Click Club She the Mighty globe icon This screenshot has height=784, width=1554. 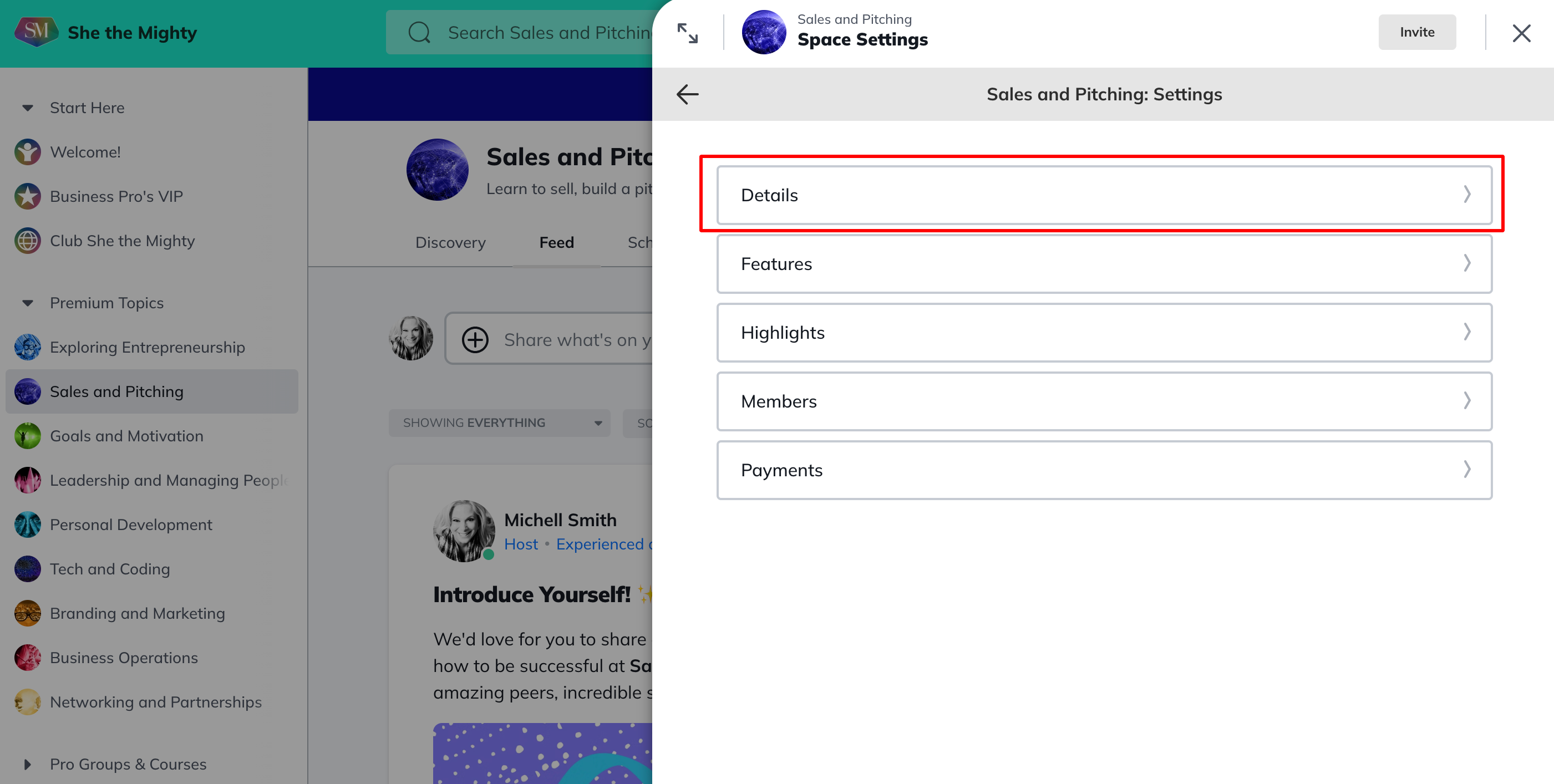28,241
